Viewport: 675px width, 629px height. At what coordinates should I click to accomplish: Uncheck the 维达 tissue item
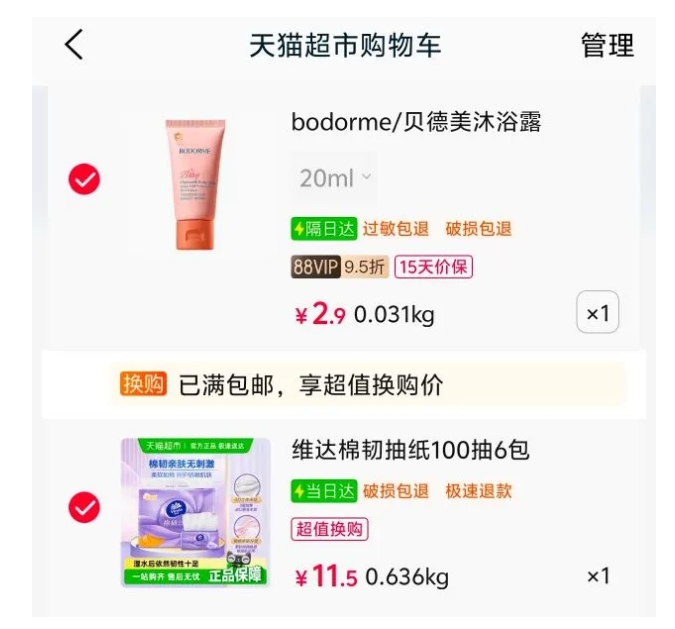tap(84, 507)
